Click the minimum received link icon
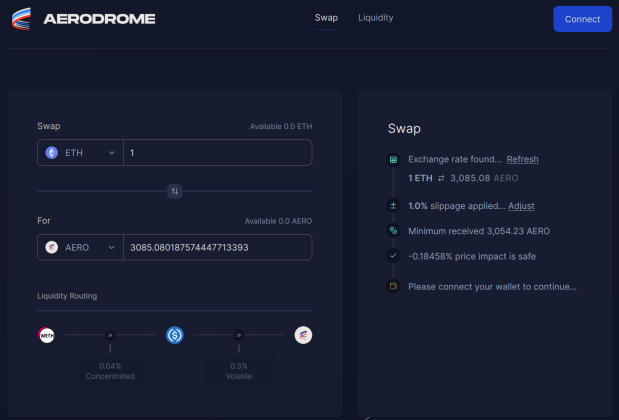This screenshot has height=420, width=619. tap(393, 231)
